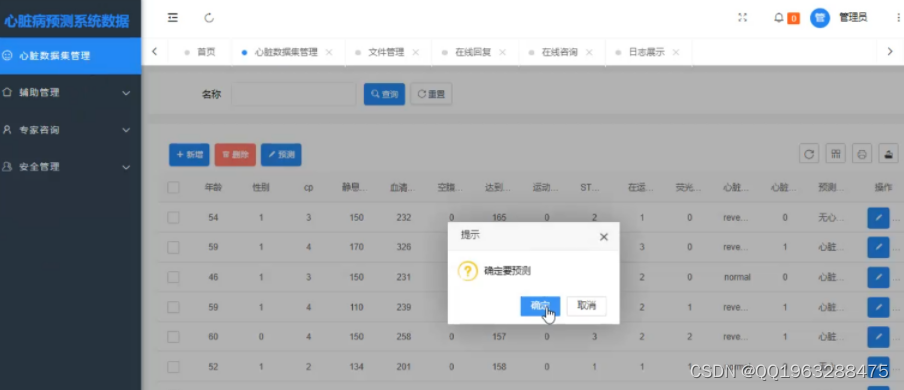Open the 管理员 user dropdown
This screenshot has height=390, width=904.
(853, 18)
